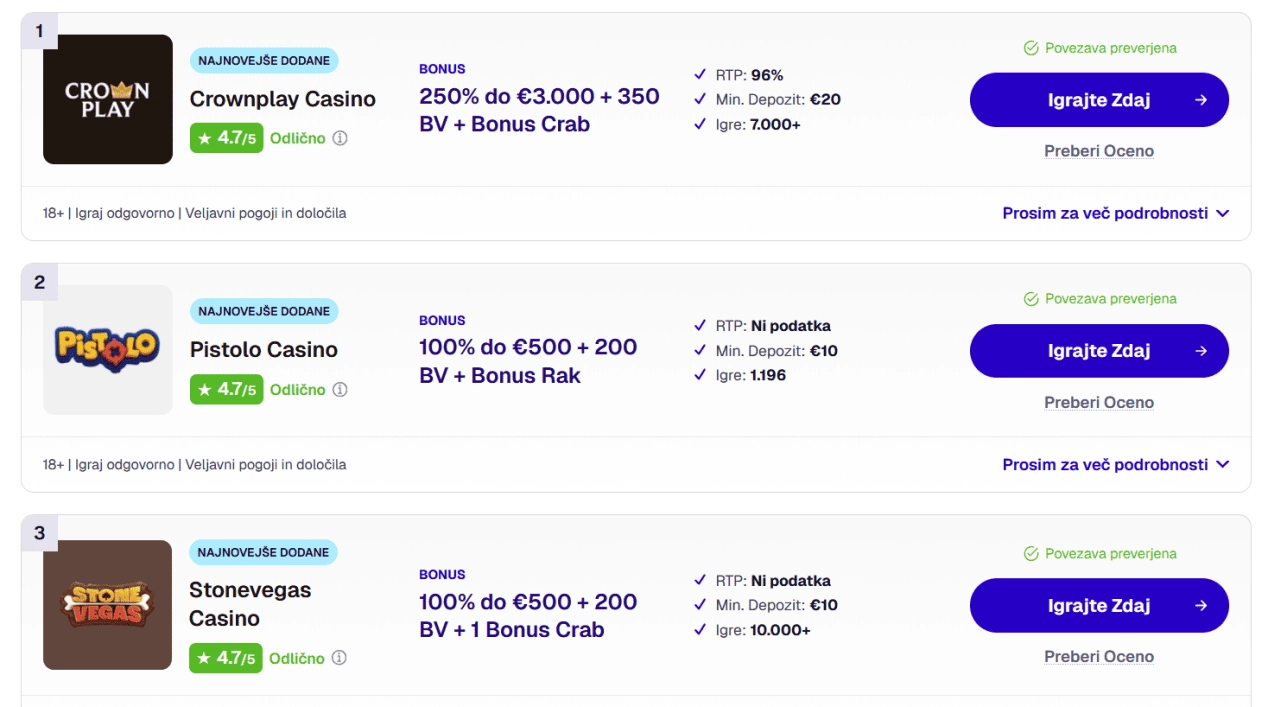Click the green 4.7/5 star badge for Crownplay
This screenshot has width=1268, height=707.
click(x=227, y=138)
